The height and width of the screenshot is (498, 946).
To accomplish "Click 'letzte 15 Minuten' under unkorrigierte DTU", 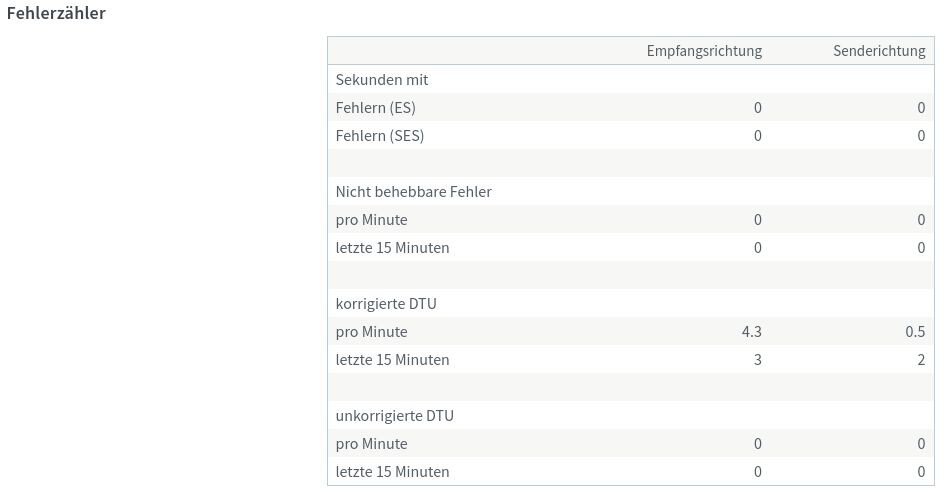I will click(392, 471).
